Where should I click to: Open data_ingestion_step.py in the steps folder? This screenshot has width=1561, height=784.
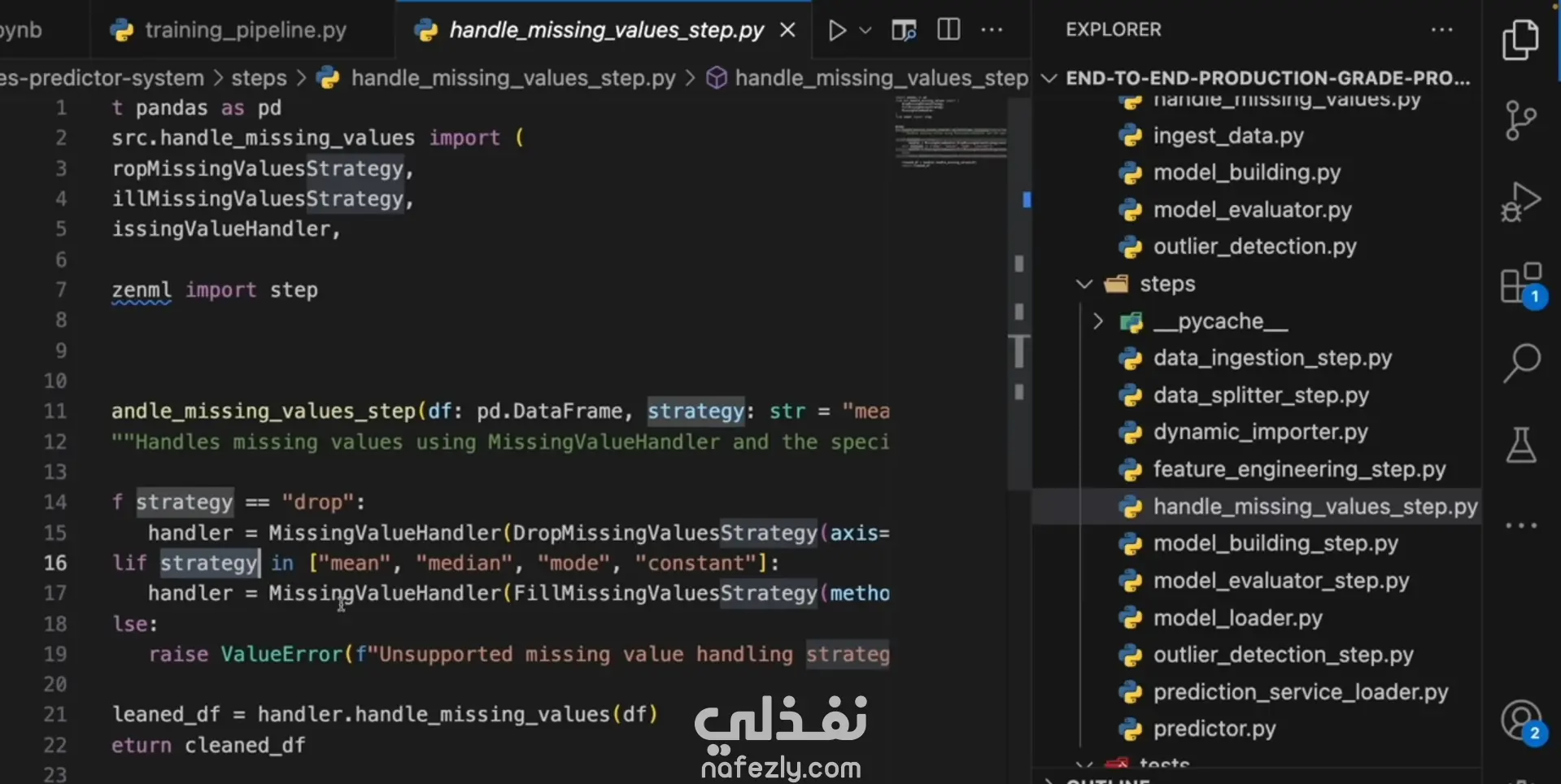click(1273, 358)
